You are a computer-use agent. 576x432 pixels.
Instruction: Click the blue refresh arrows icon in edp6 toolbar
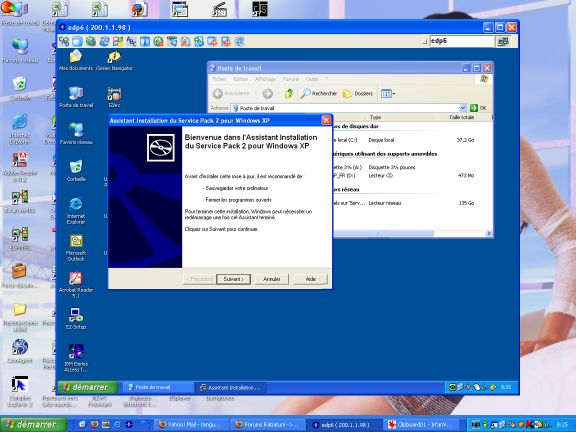tap(104, 41)
